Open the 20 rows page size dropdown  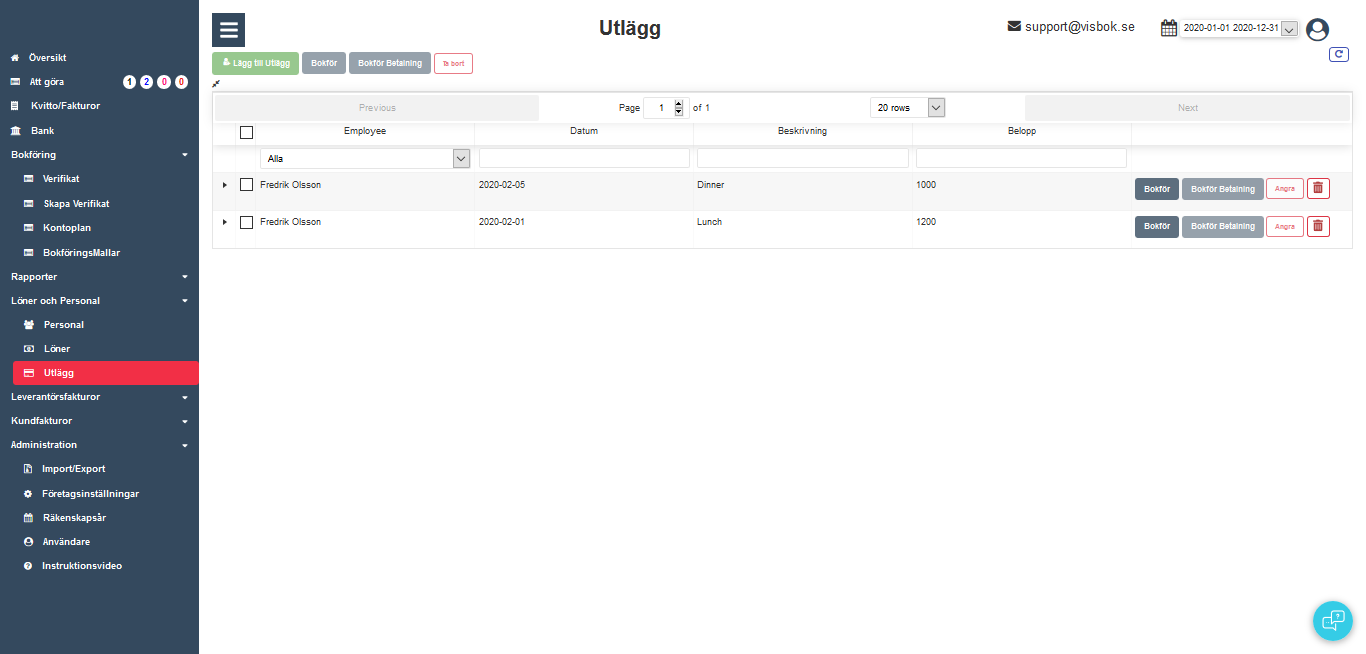click(907, 108)
